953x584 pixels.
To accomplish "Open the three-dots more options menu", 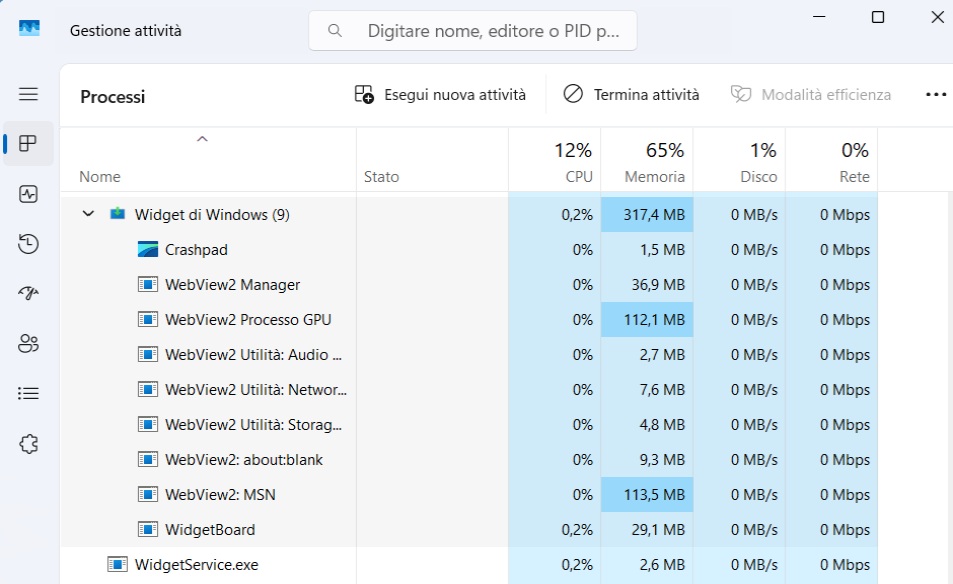I will coord(936,94).
